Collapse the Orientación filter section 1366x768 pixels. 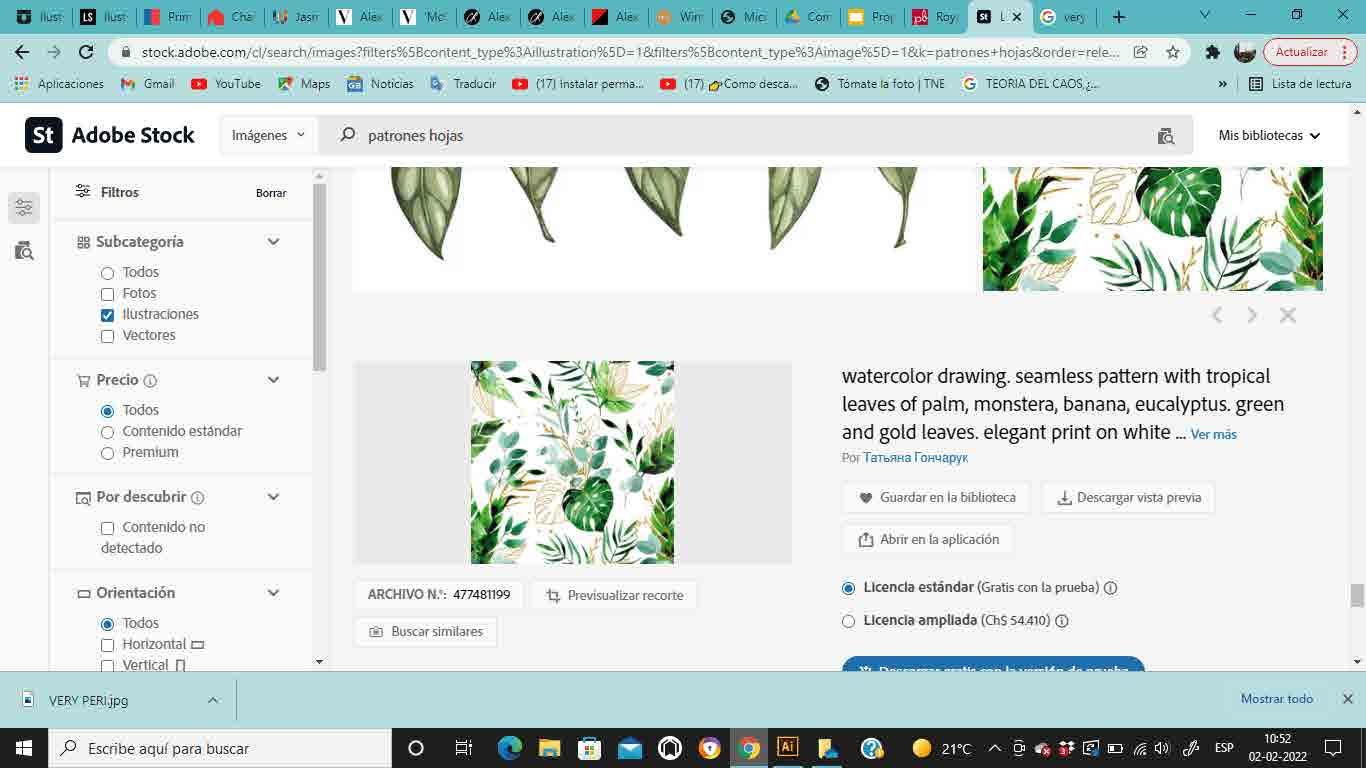pos(273,593)
